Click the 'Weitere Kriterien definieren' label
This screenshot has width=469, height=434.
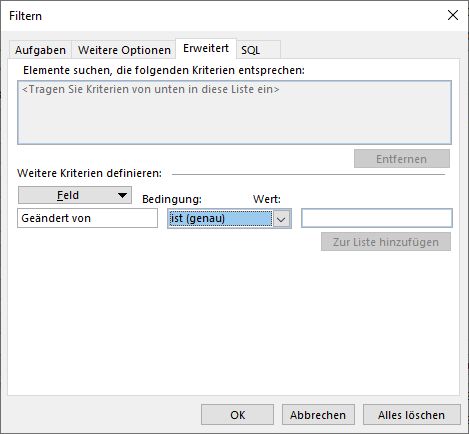coord(89,173)
